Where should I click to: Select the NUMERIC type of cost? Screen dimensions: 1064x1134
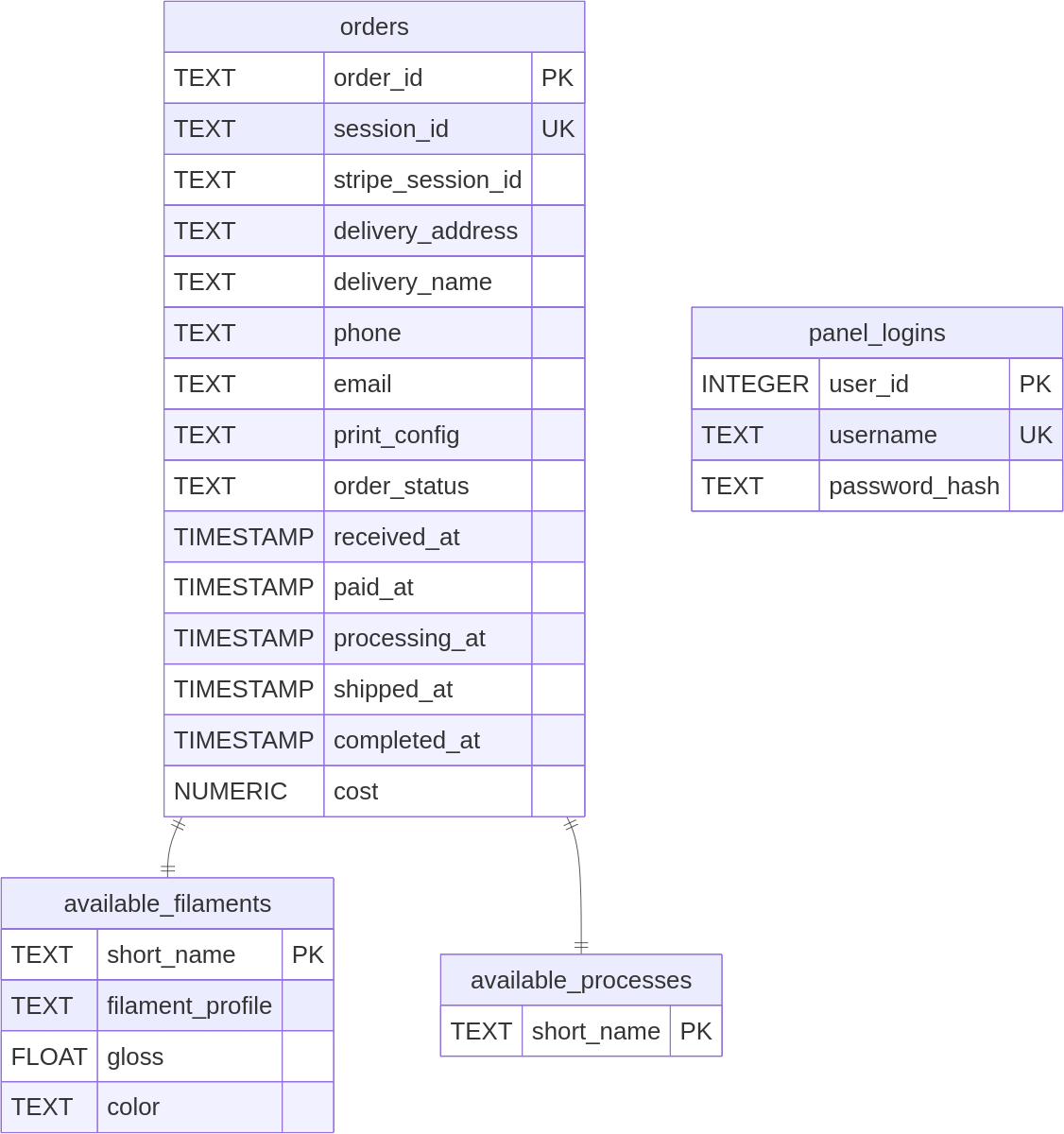[231, 791]
